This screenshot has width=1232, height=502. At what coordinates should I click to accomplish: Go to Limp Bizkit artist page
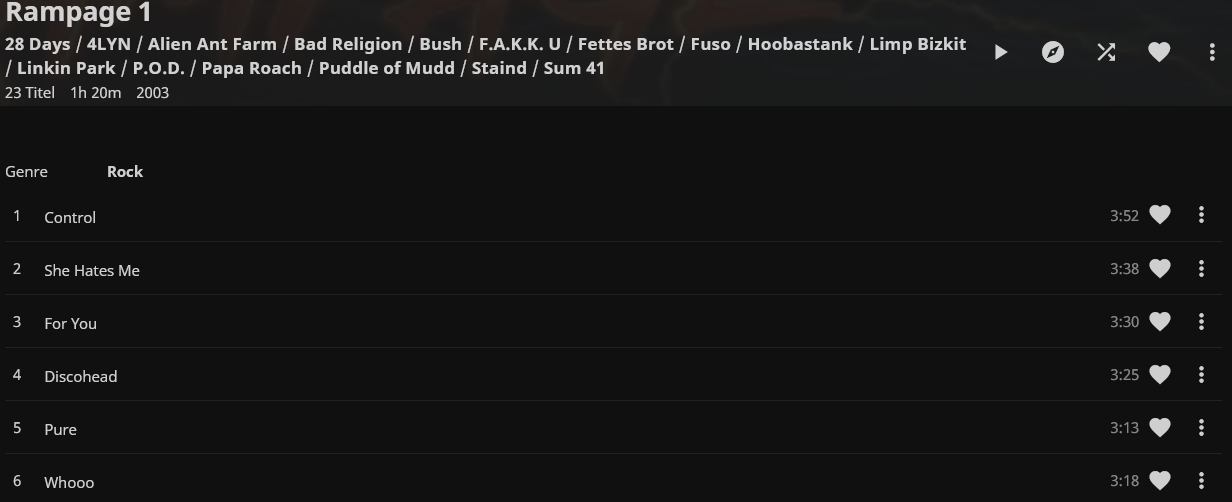coord(917,44)
